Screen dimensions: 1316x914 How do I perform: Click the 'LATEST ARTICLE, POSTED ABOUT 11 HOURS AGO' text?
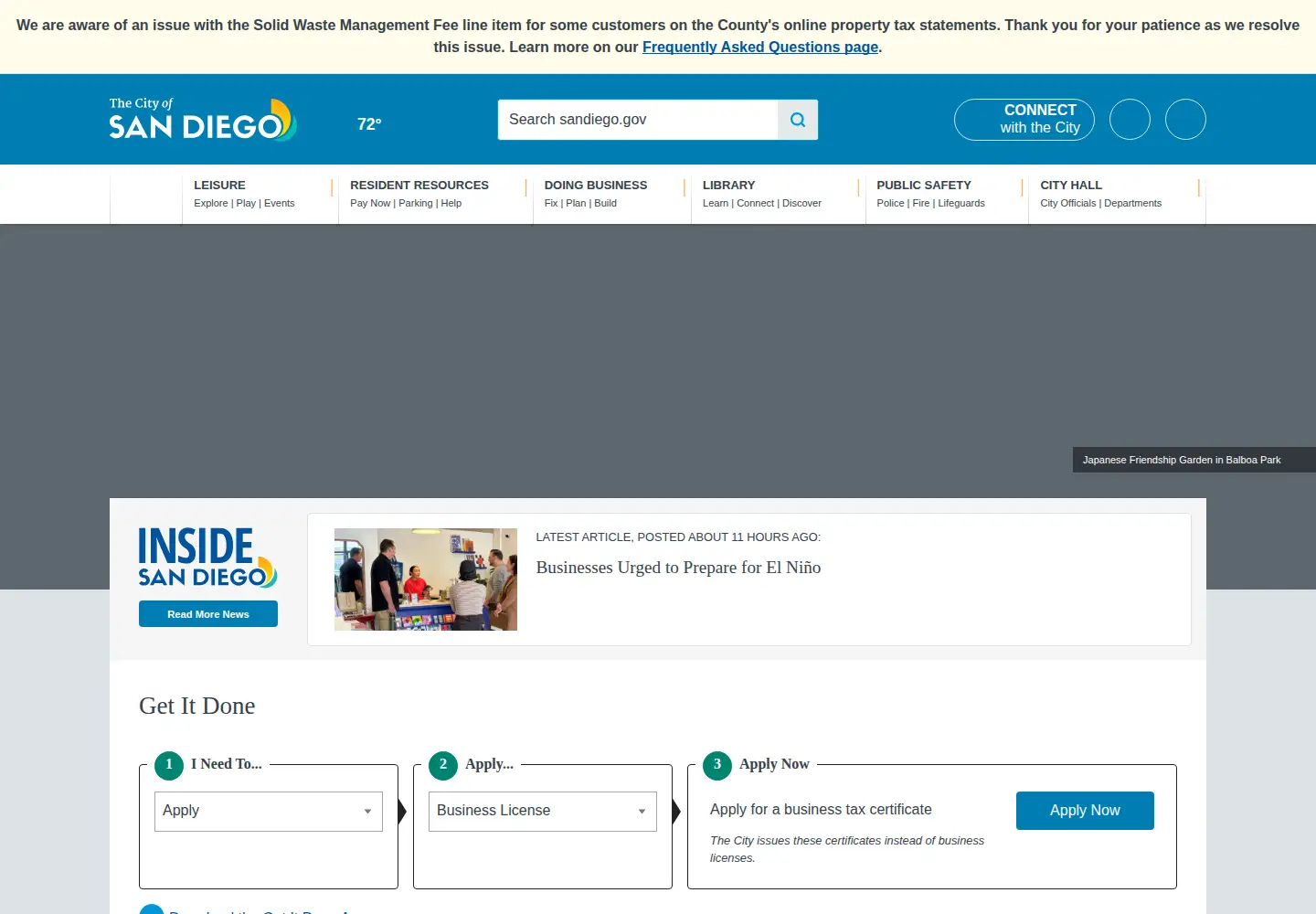(x=678, y=537)
